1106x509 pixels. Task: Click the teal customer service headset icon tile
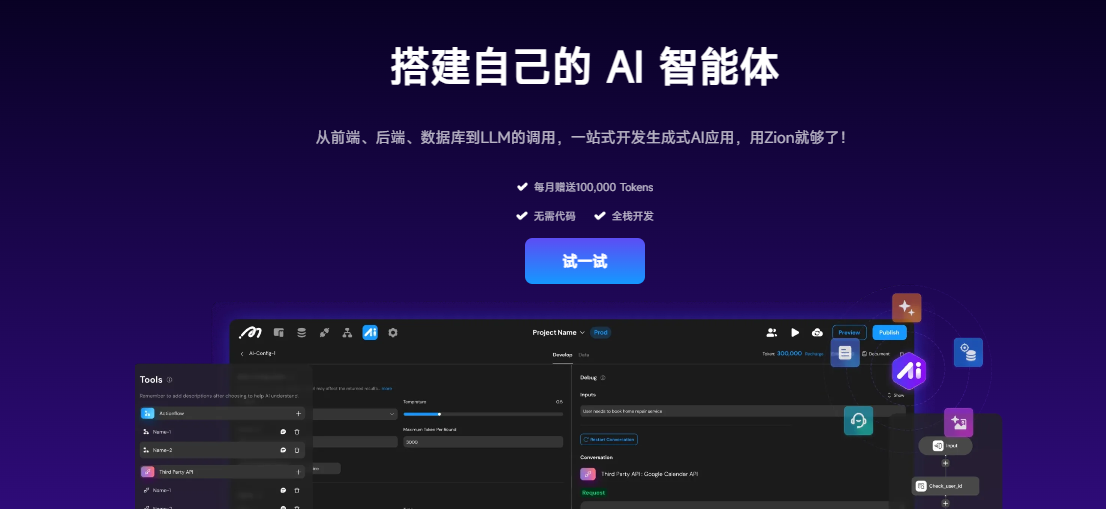click(858, 421)
